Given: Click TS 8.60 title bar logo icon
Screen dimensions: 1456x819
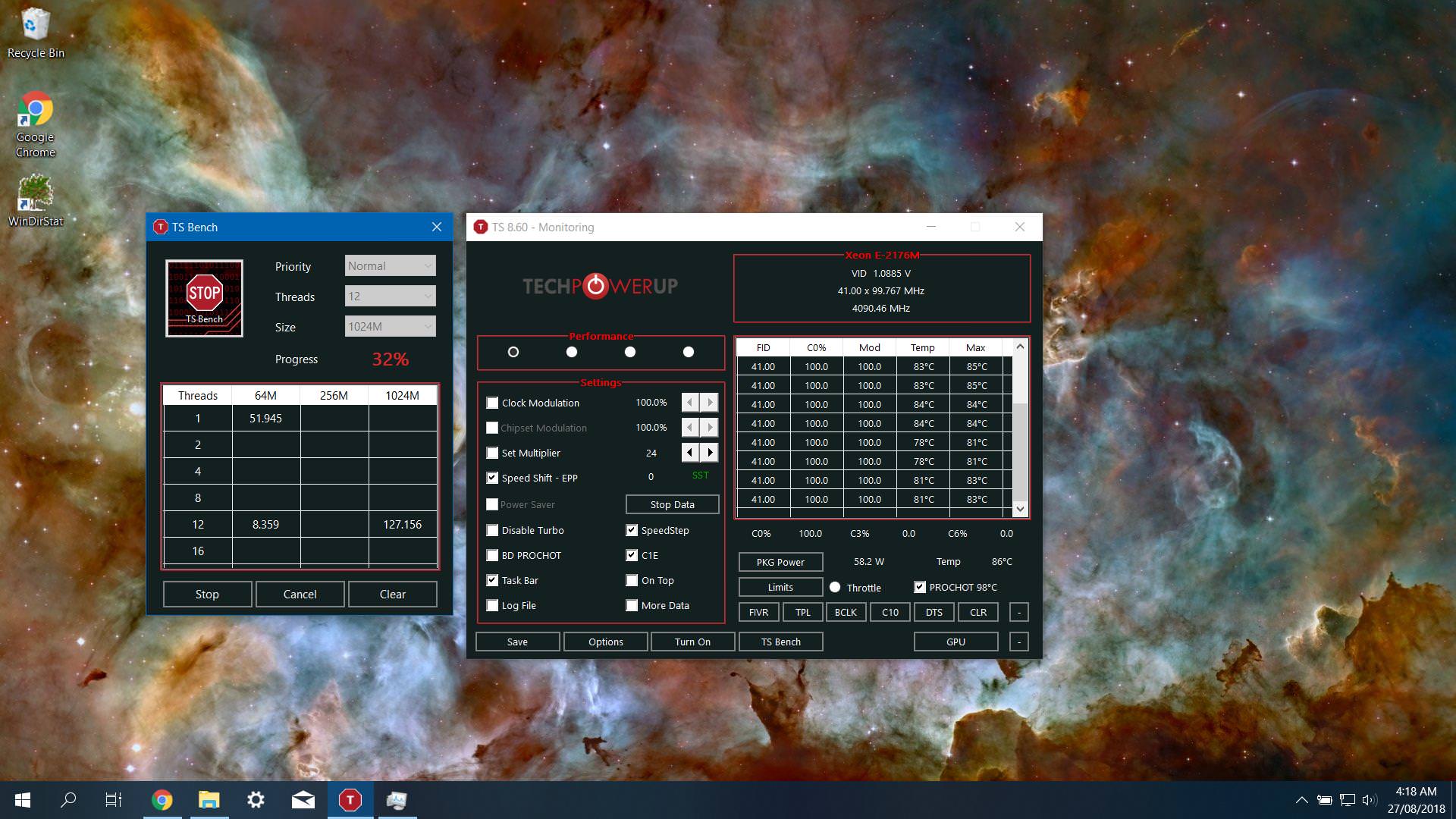Looking at the screenshot, I should pyautogui.click(x=480, y=227).
